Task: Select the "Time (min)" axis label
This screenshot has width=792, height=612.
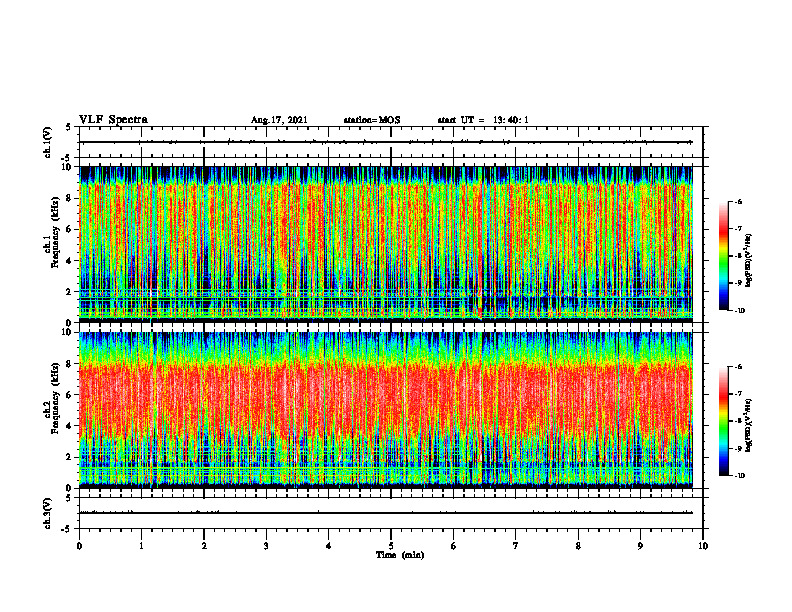Action: (x=400, y=555)
